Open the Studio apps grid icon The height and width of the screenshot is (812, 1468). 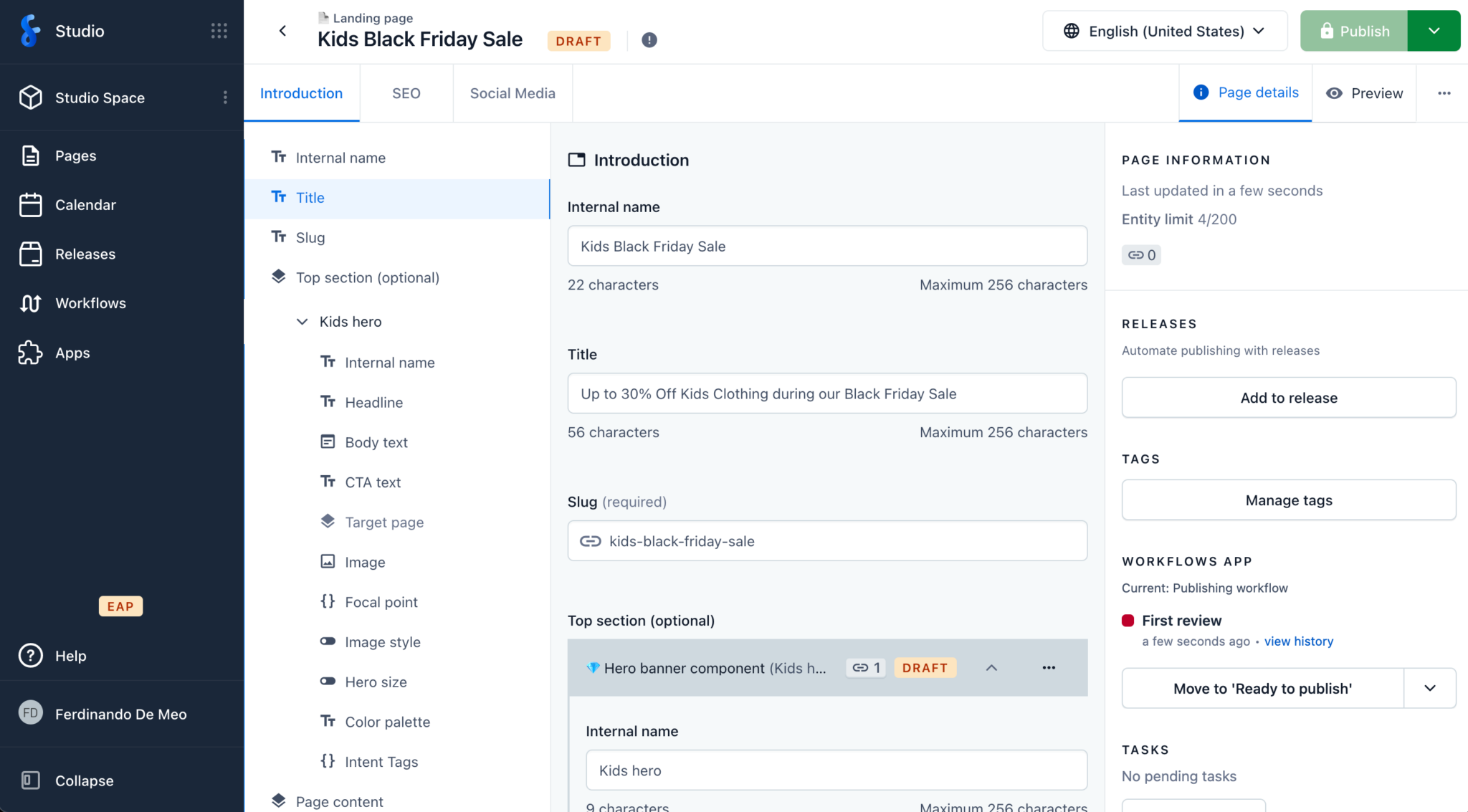[x=219, y=31]
